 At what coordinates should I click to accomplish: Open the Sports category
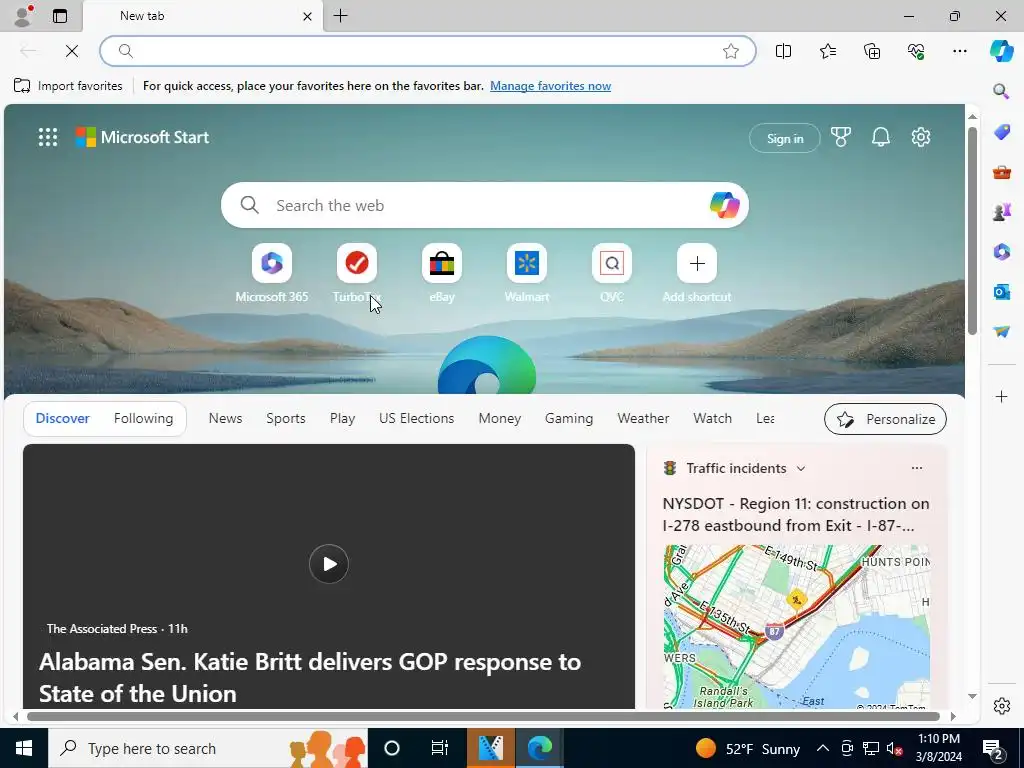click(285, 418)
